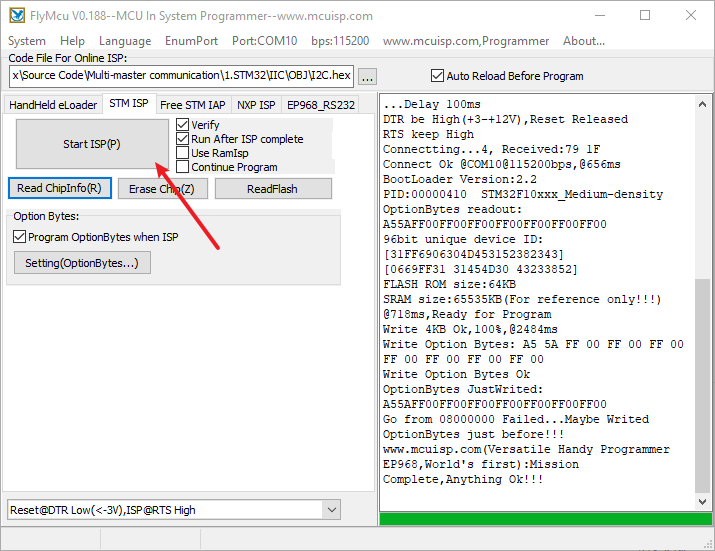This screenshot has width=715, height=551.
Task: Toggle Auto Reload Before Program checkbox
Action: 437,76
